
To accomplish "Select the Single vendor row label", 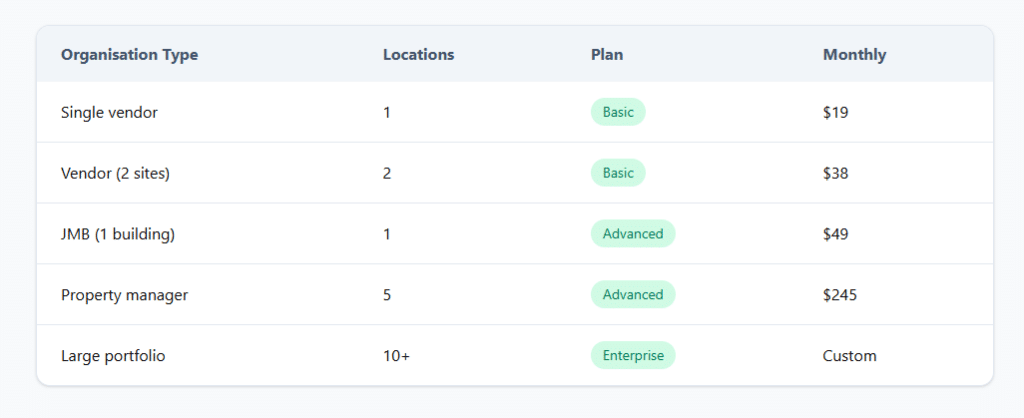I will [109, 112].
